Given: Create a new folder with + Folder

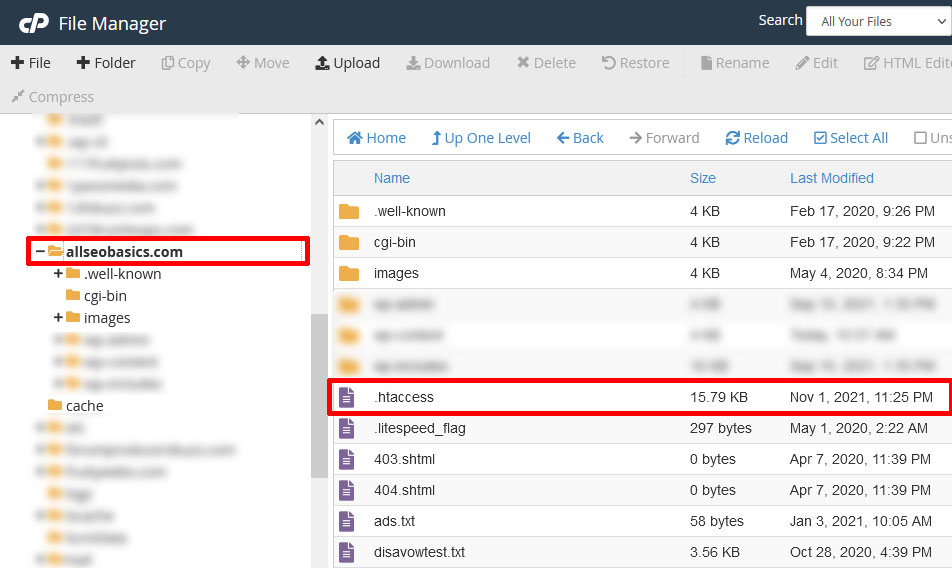Looking at the screenshot, I should coord(106,63).
